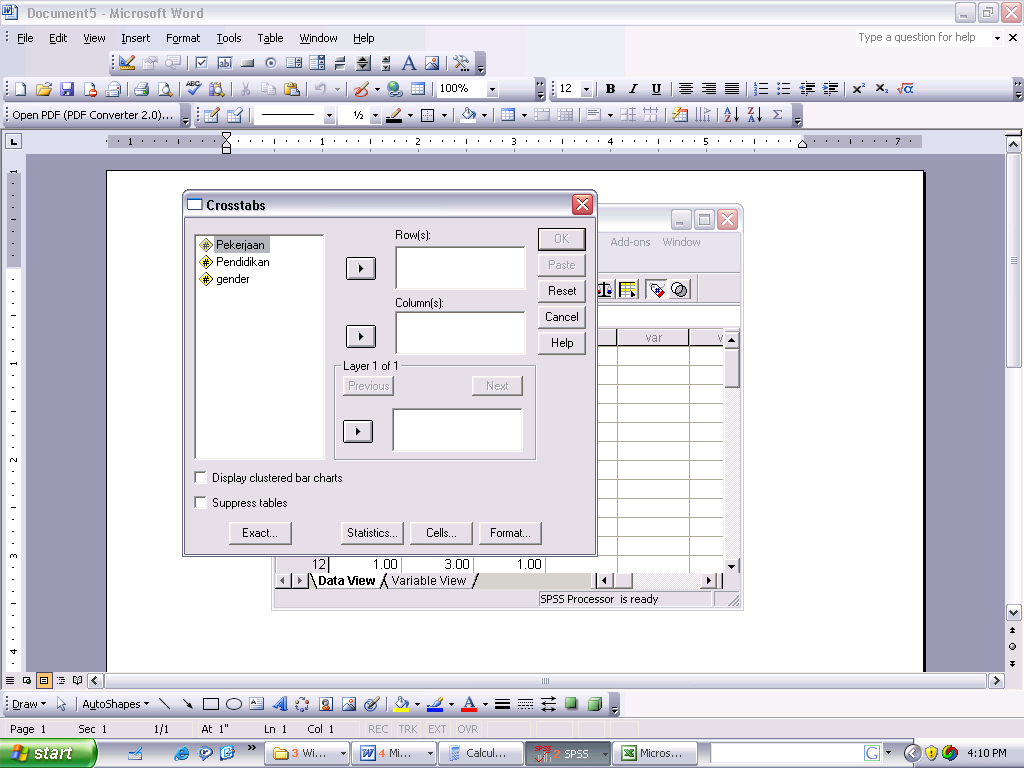
Task: Select the Oval drawing tool
Action: point(234,704)
